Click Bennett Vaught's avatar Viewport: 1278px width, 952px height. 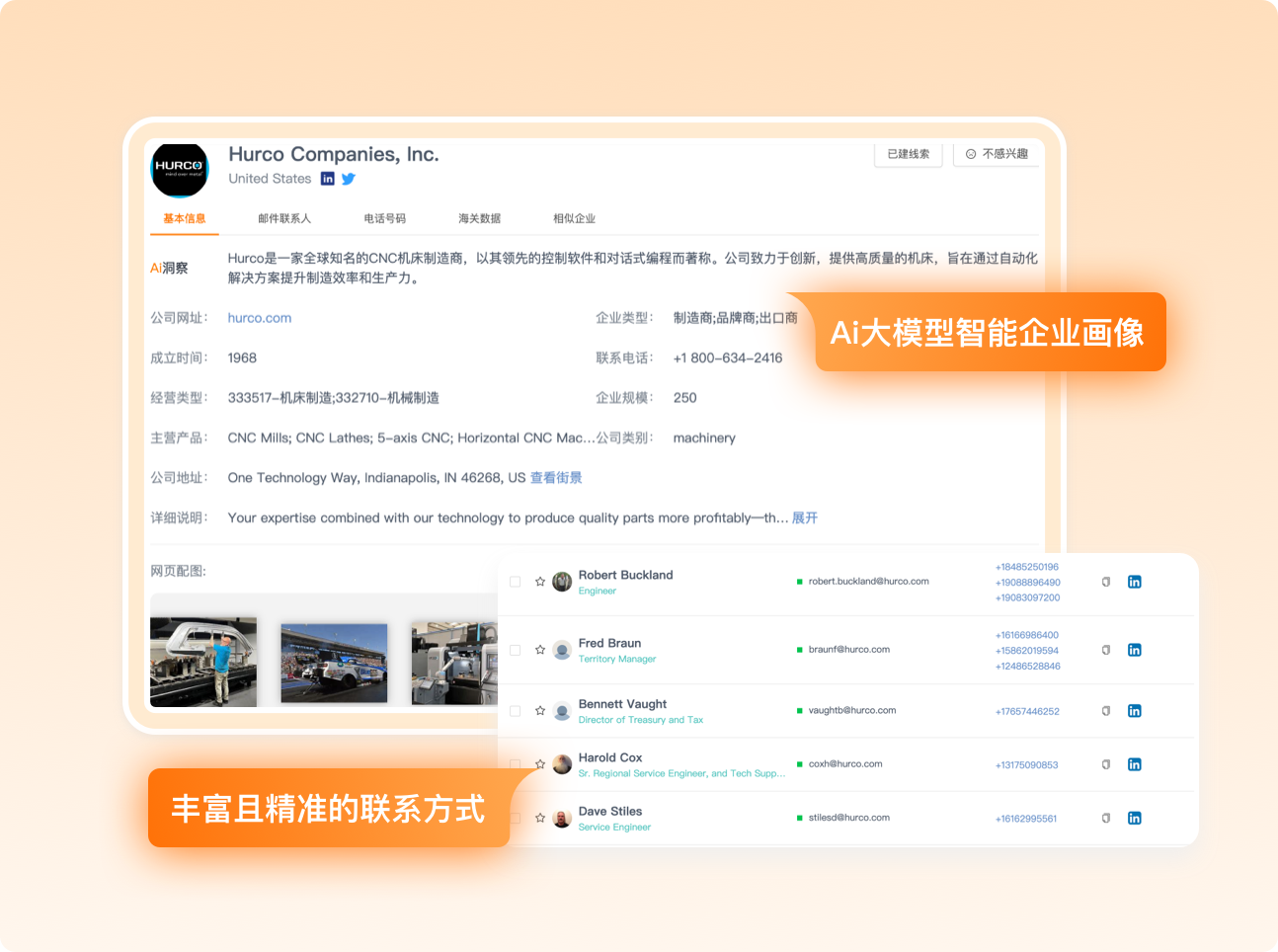pos(562,711)
